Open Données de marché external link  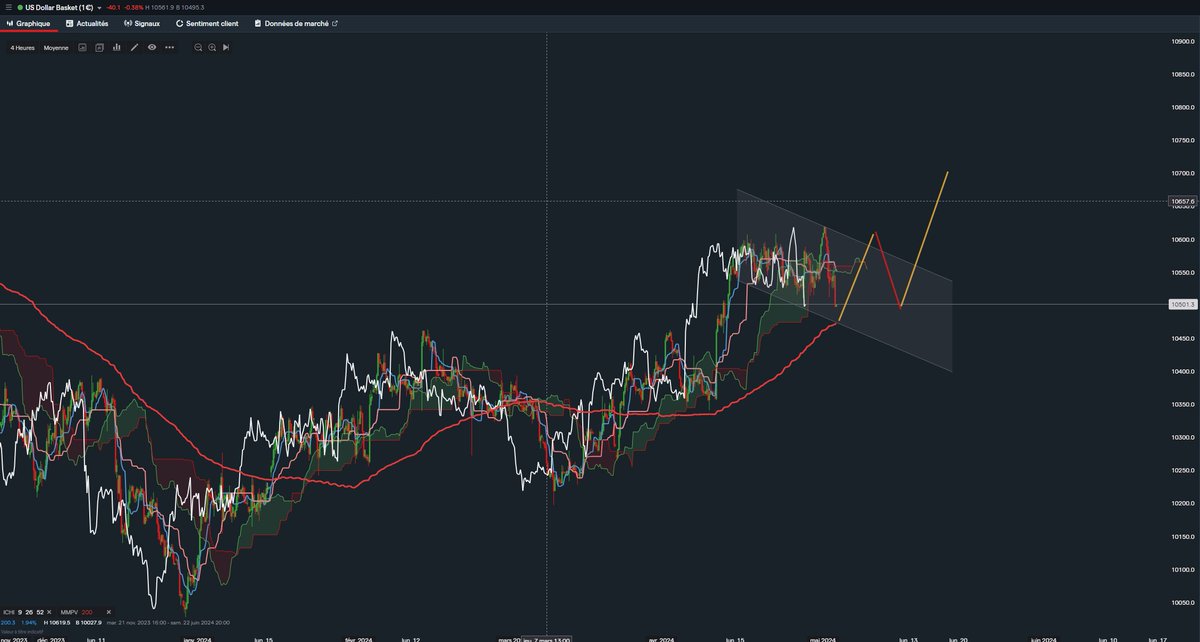click(296, 23)
